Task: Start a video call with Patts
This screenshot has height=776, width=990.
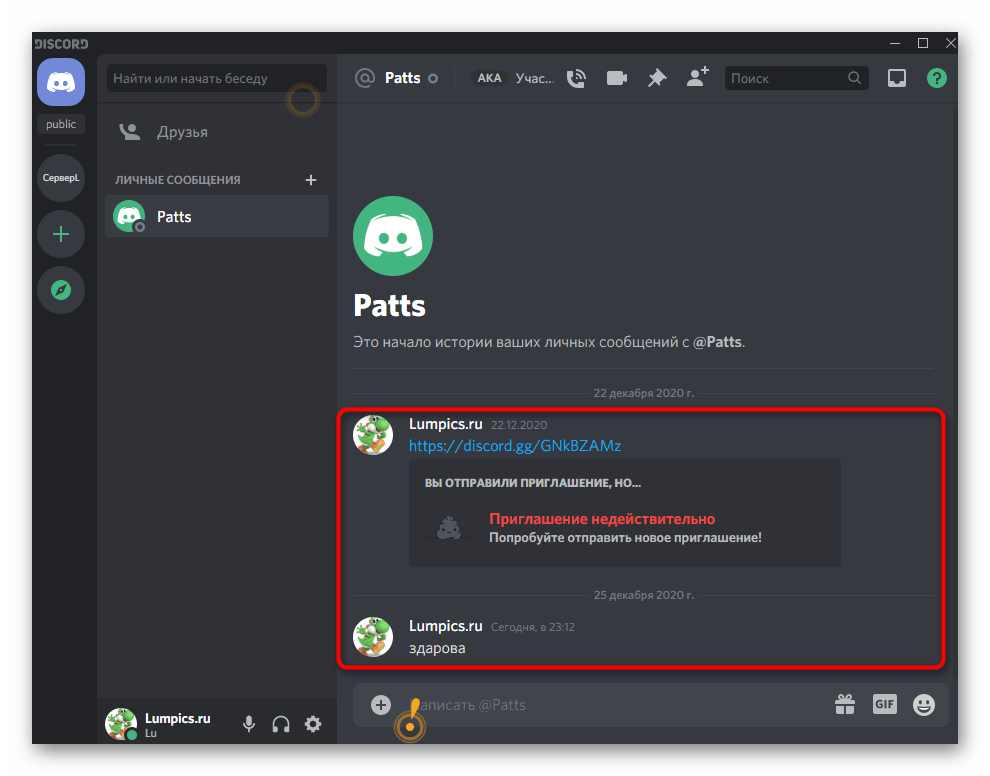Action: (x=616, y=78)
